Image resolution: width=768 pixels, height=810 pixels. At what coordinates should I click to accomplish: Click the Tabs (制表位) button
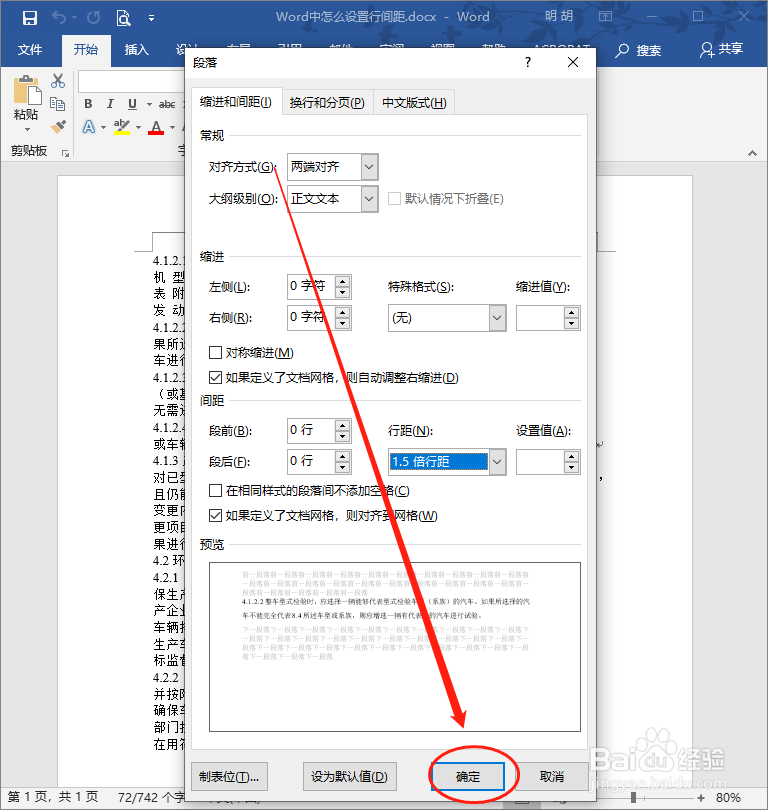point(229,776)
